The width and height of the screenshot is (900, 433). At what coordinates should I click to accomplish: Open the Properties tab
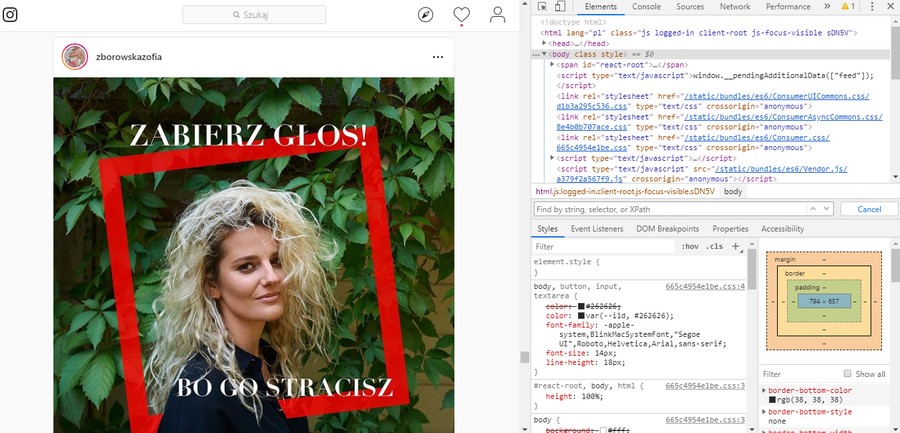(x=731, y=229)
